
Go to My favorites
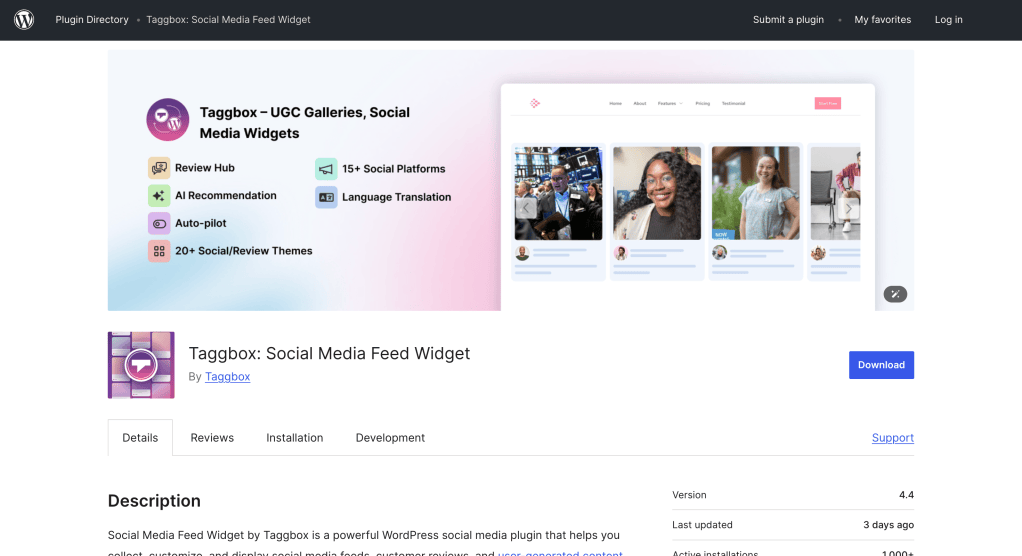[883, 20]
